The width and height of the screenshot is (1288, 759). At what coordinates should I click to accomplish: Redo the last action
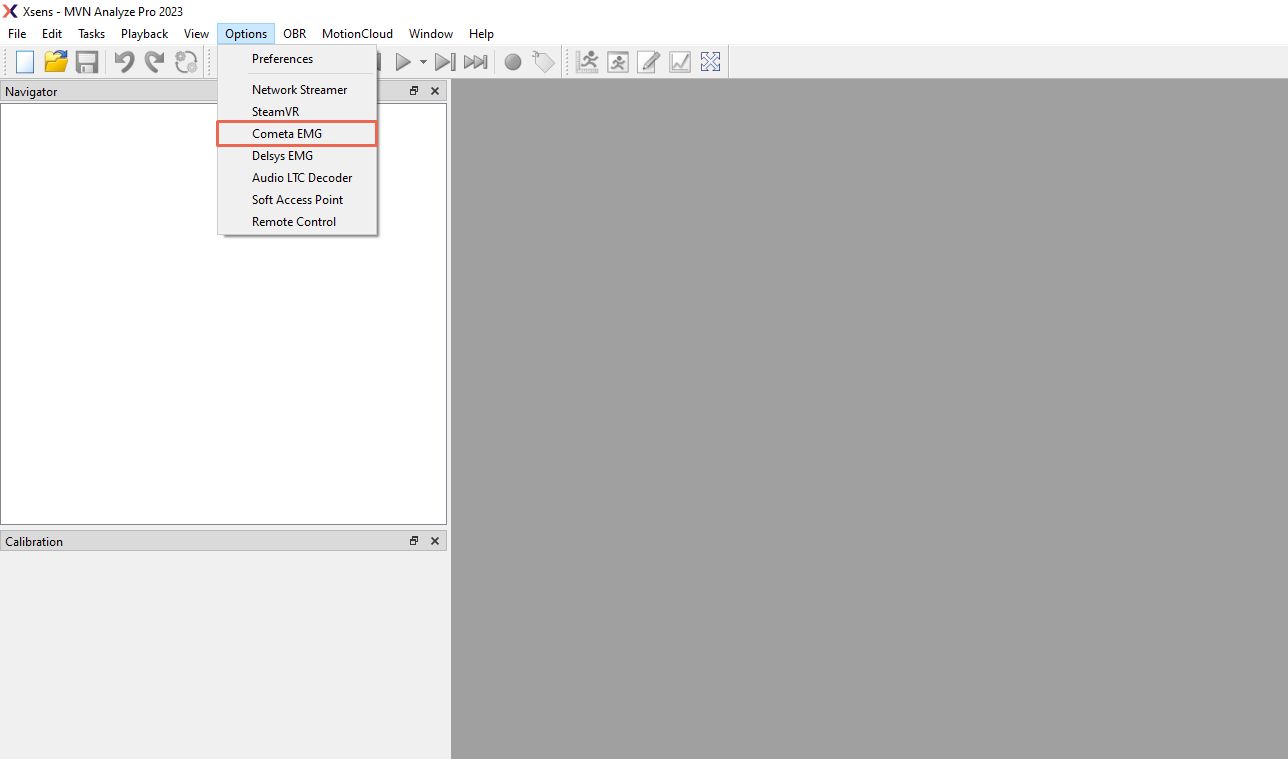click(154, 62)
